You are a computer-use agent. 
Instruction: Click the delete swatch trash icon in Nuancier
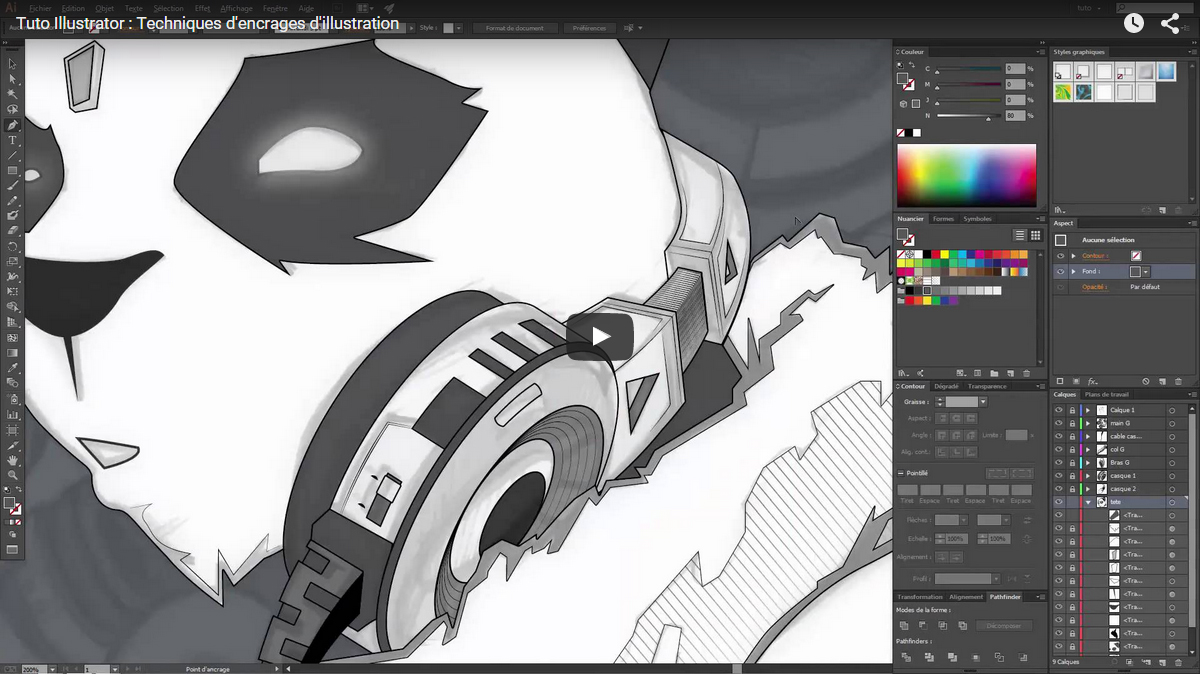(1027, 373)
